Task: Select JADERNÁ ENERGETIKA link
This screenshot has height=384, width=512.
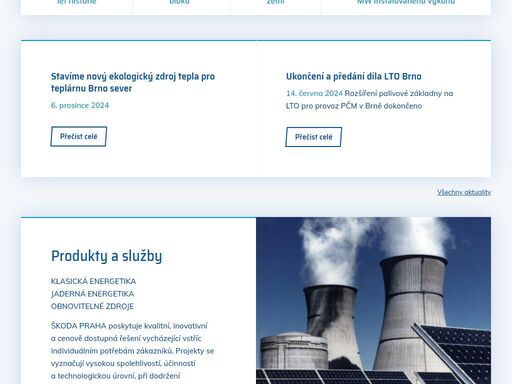Action: click(92, 294)
